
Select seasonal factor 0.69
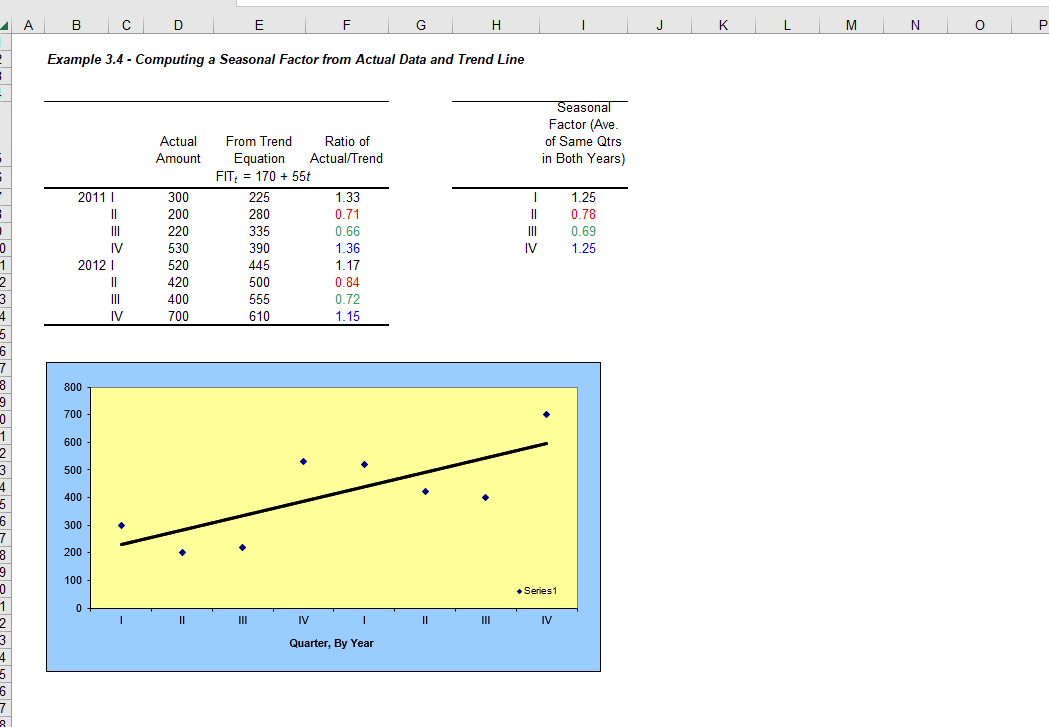pos(583,231)
